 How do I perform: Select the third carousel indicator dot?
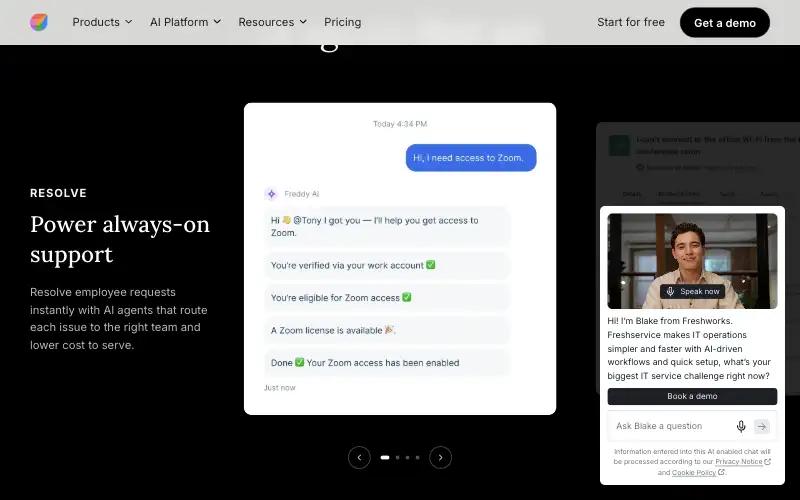(x=407, y=458)
